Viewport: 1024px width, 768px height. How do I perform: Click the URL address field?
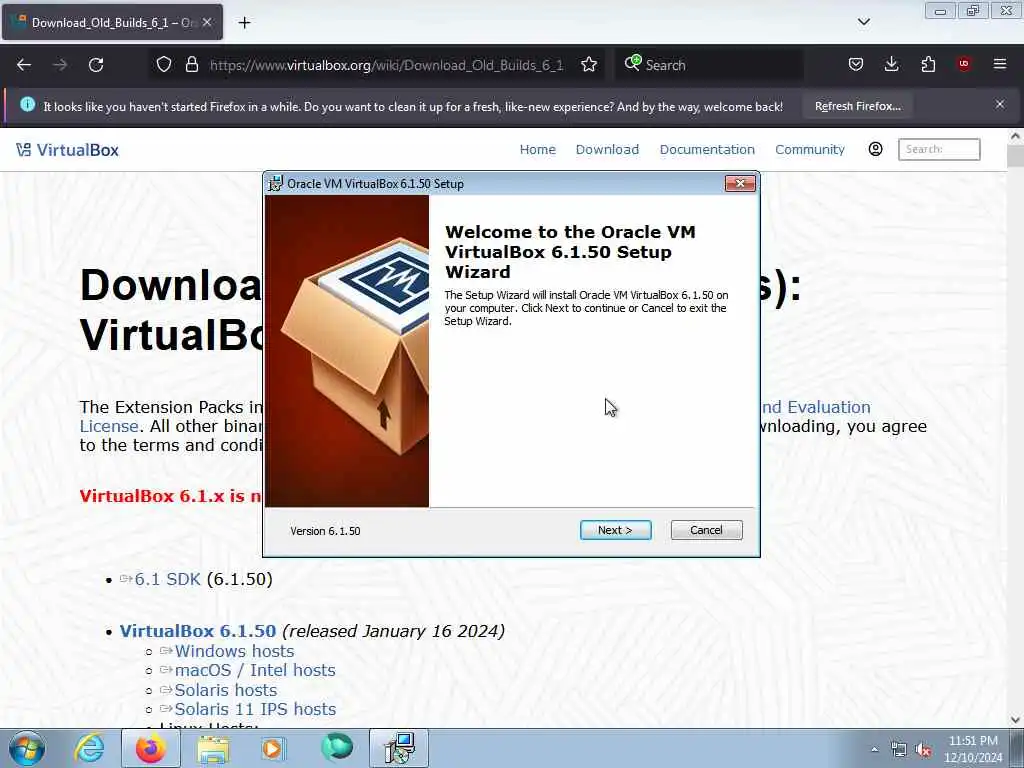pyautogui.click(x=387, y=65)
